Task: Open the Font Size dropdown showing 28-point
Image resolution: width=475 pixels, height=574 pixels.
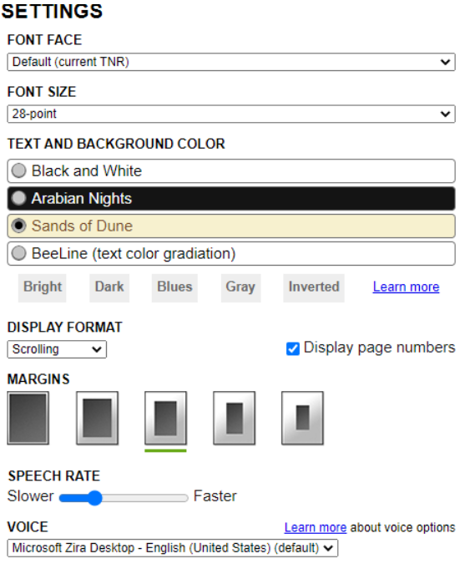Action: 231,114
